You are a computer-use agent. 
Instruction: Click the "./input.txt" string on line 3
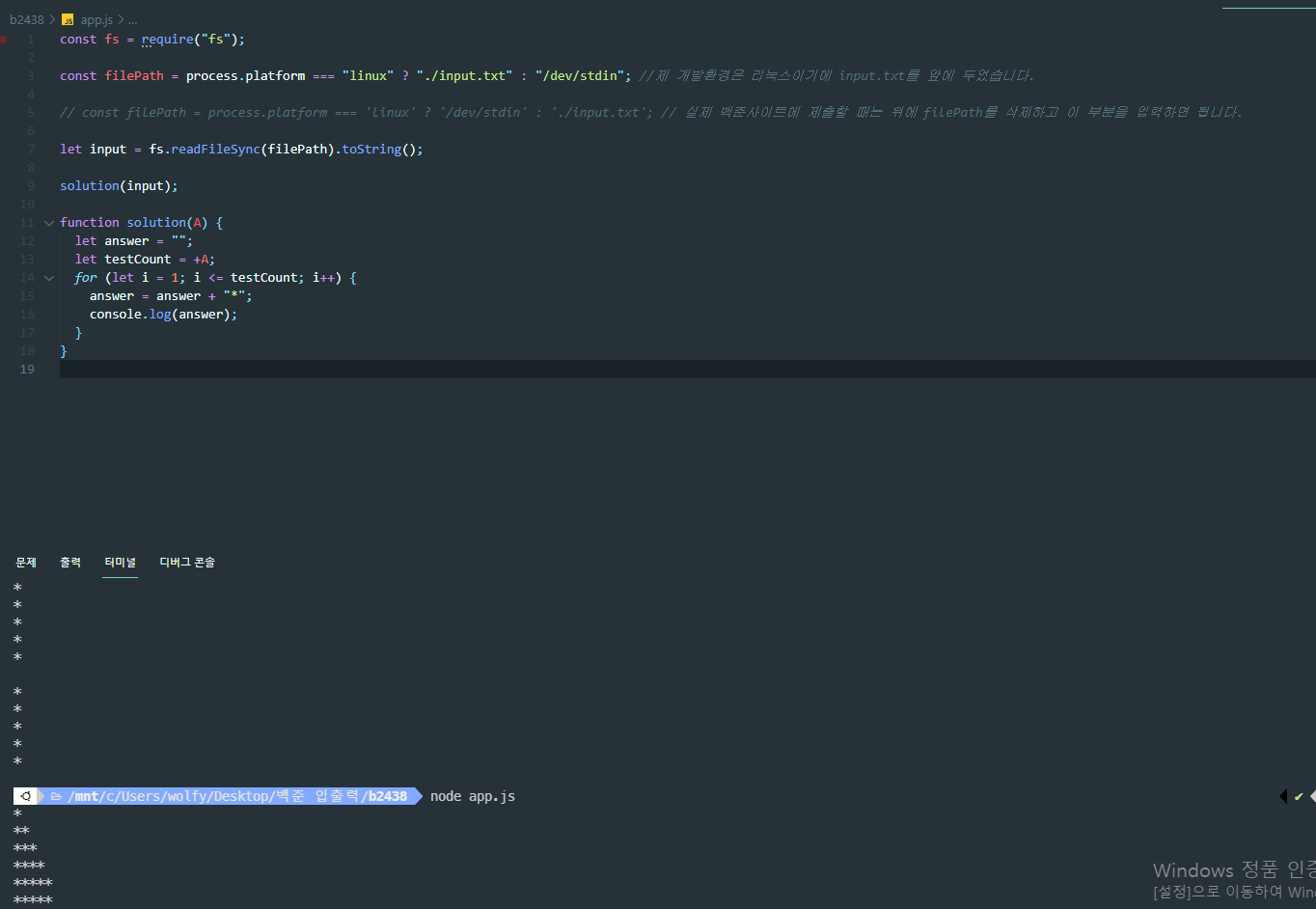(x=465, y=76)
